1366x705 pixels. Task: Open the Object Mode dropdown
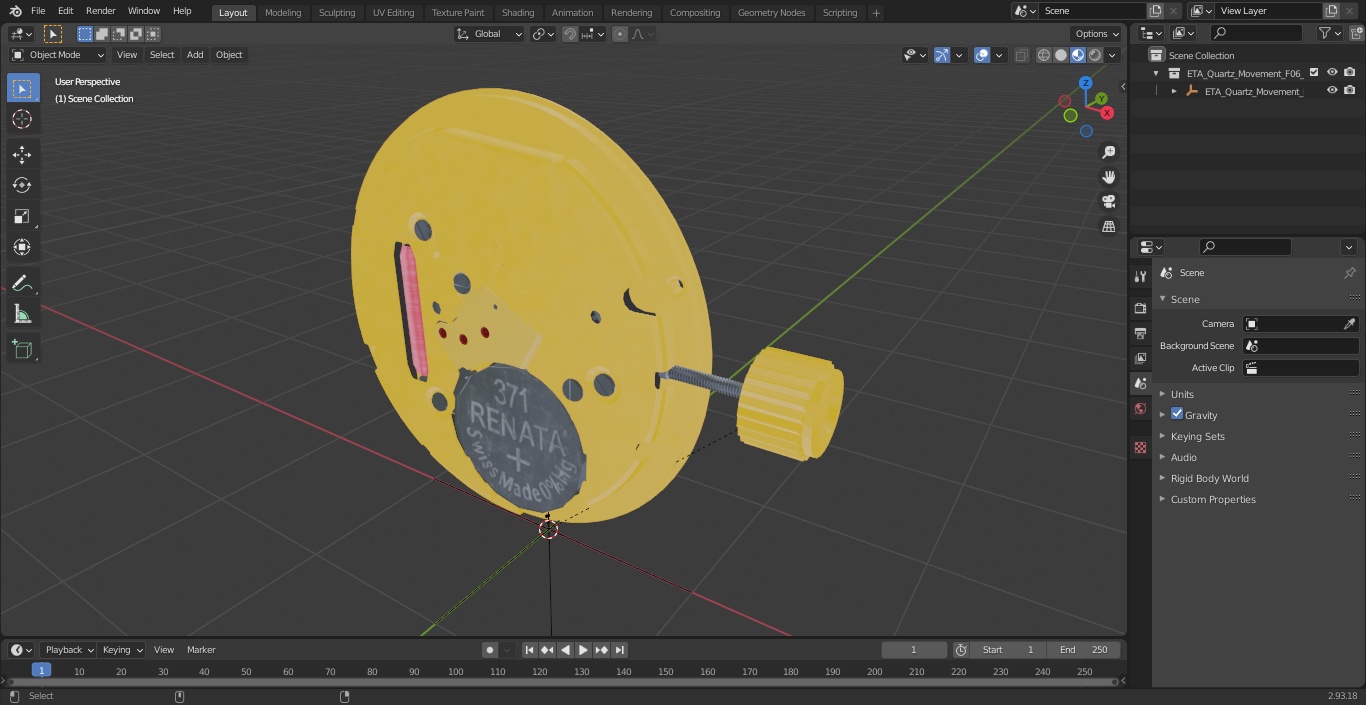click(58, 55)
